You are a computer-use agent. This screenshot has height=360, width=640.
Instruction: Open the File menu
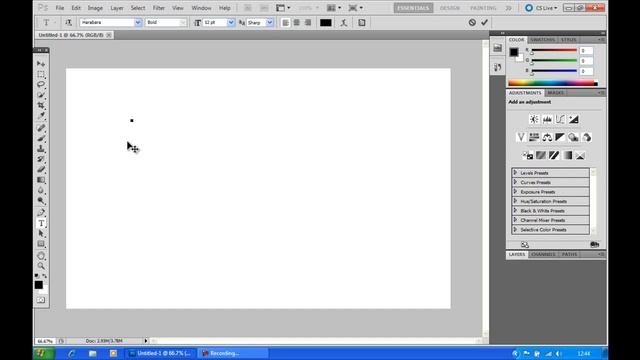pyautogui.click(x=60, y=8)
